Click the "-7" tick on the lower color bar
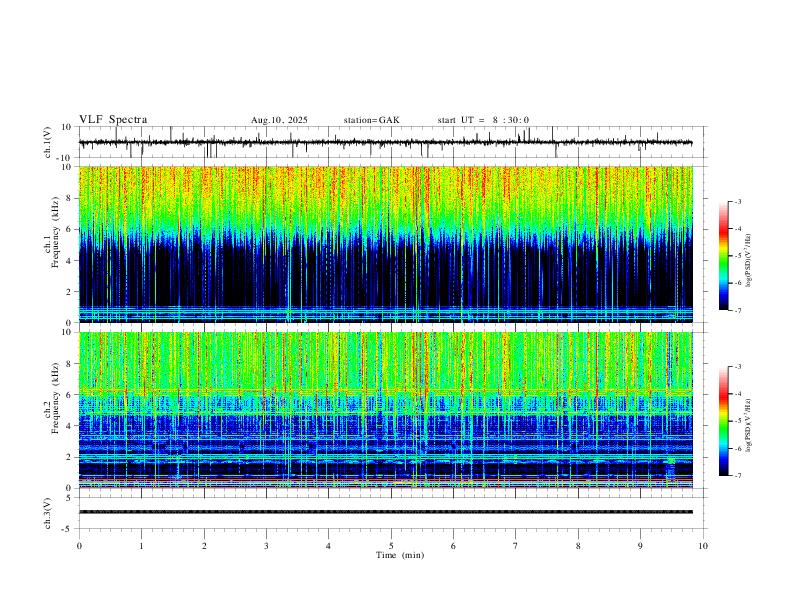Screen dimensions: 792x612 click(737, 476)
